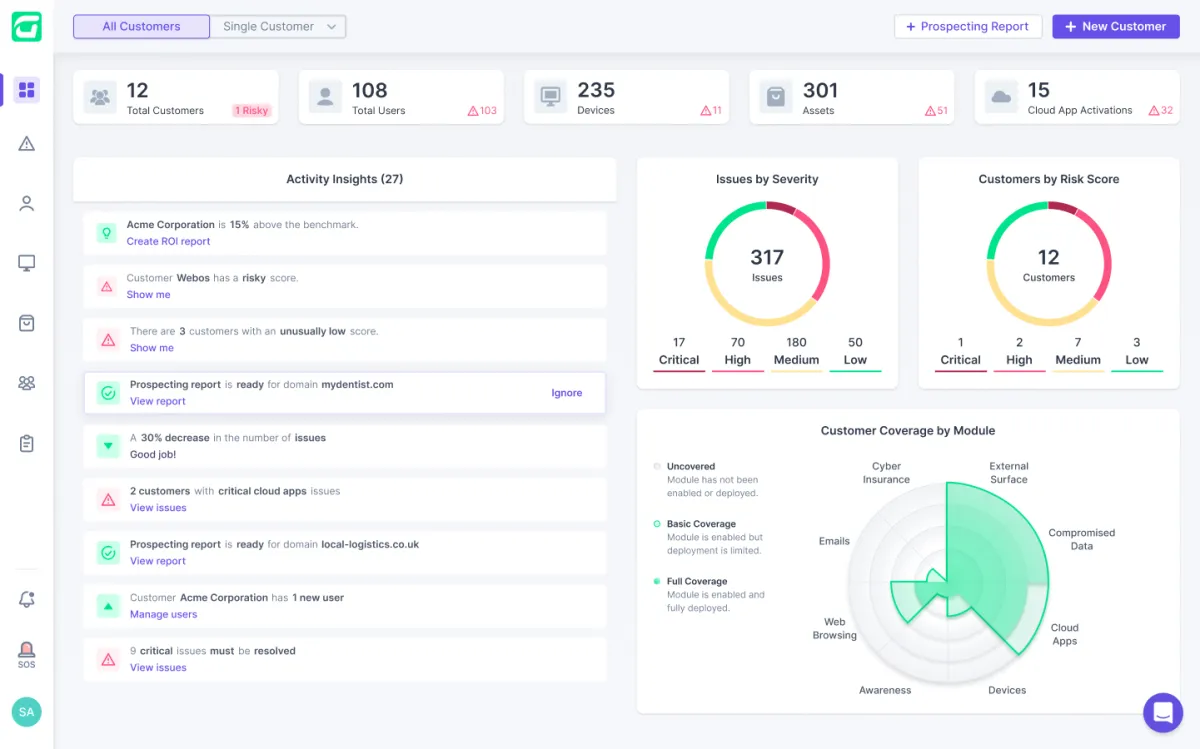
Task: Open the SA user avatar
Action: point(27,712)
